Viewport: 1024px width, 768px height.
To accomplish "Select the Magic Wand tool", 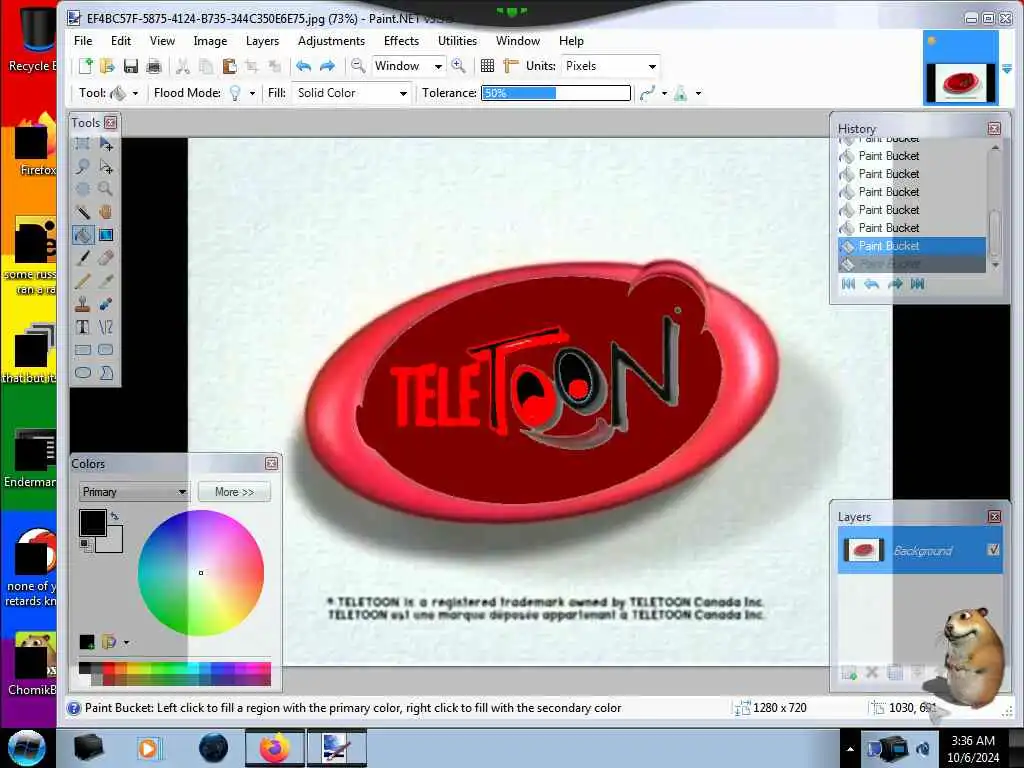I will (x=83, y=212).
